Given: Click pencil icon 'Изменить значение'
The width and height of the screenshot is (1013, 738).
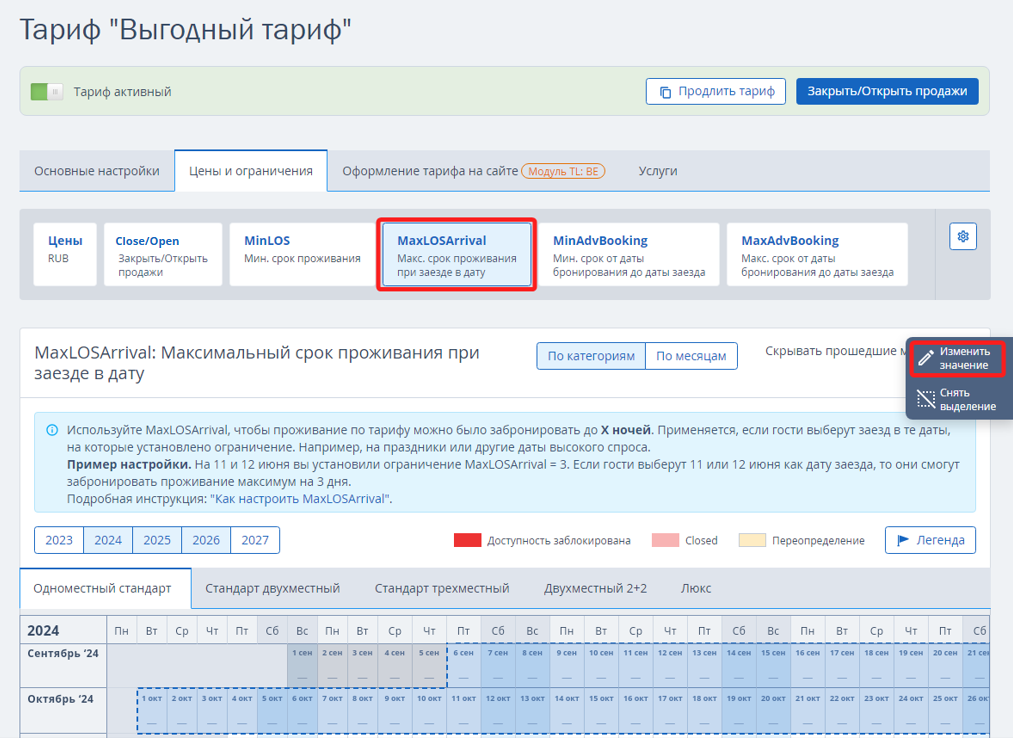Looking at the screenshot, I should pyautogui.click(x=926, y=358).
